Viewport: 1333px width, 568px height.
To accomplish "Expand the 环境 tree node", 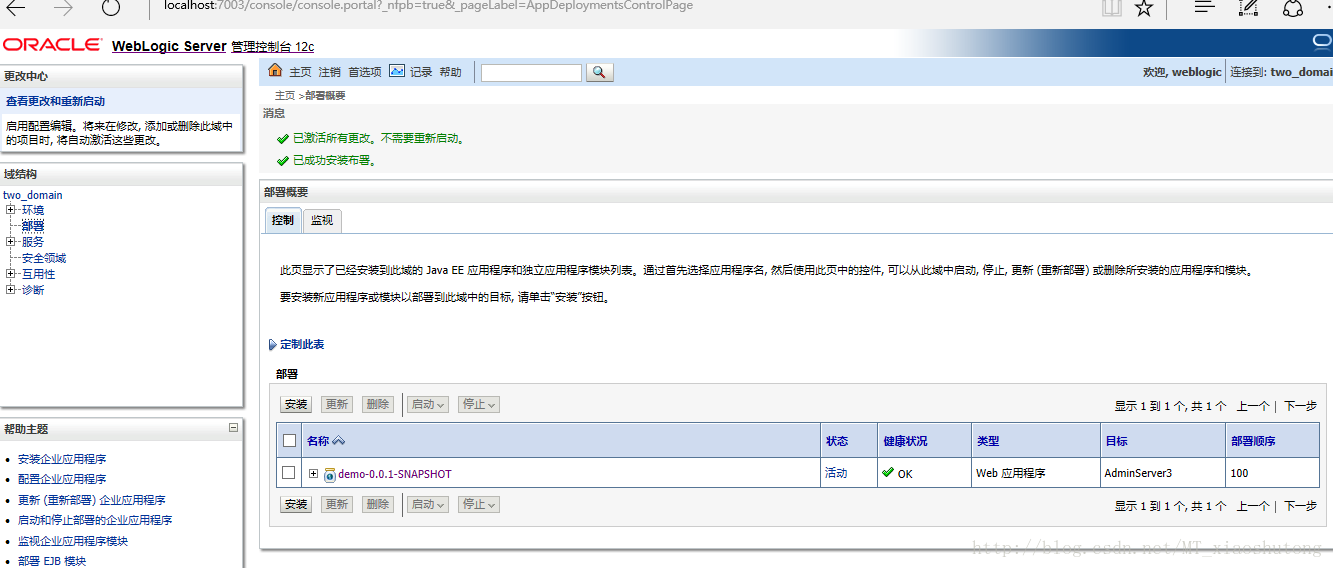I will click(x=10, y=210).
